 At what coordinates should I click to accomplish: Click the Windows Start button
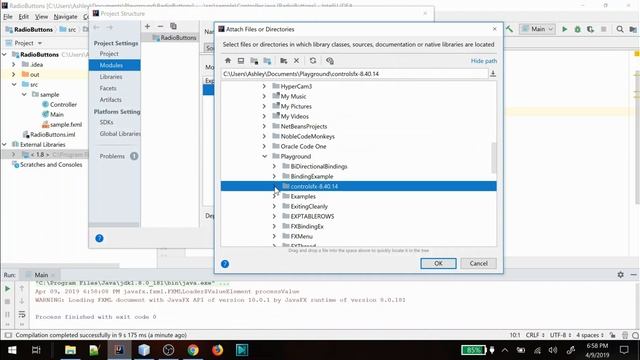pos(12,350)
